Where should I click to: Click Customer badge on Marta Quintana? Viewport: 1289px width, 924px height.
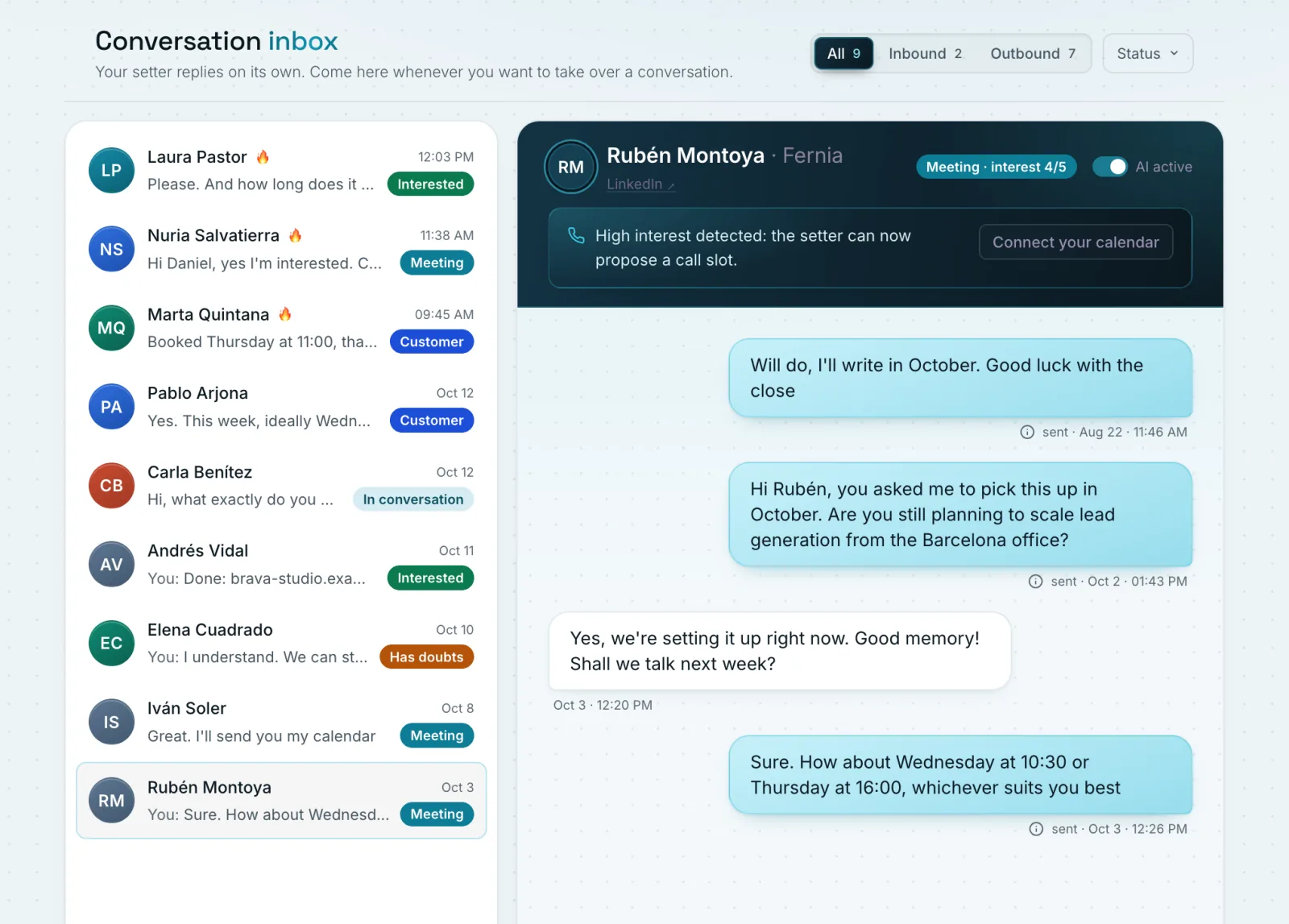[x=431, y=342]
